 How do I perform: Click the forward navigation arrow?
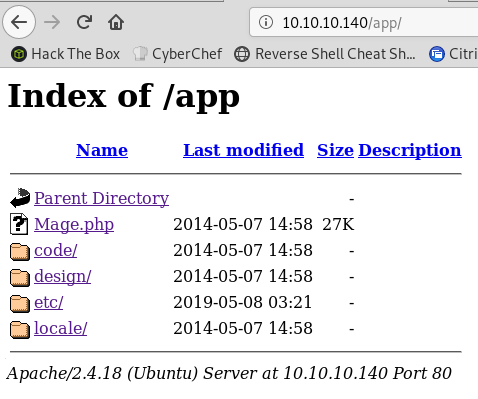[52, 23]
